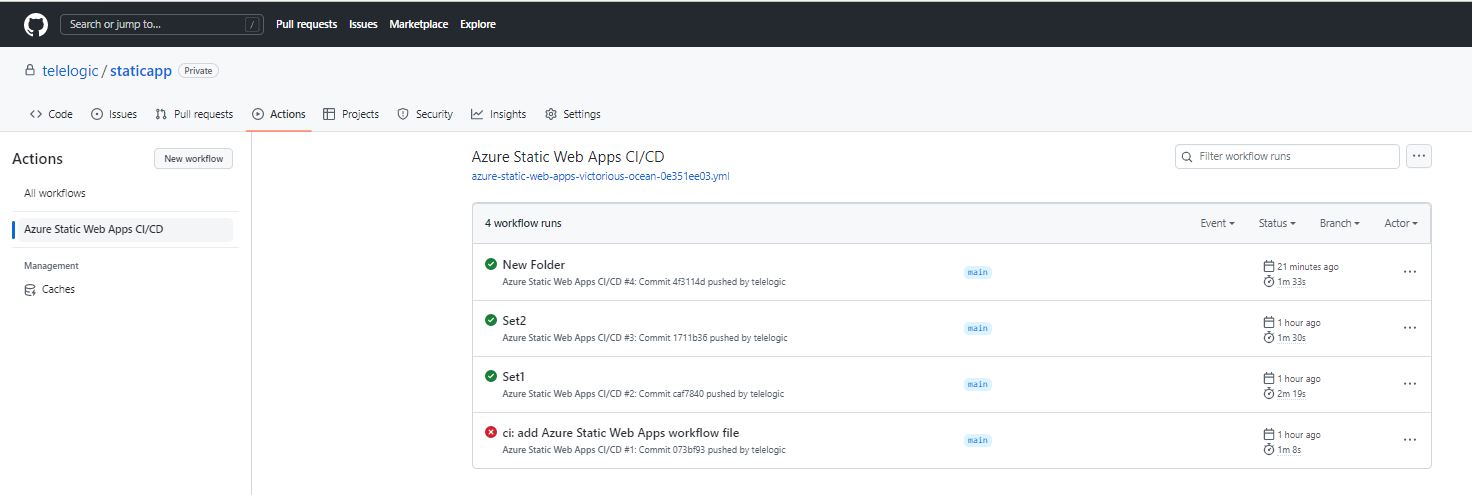
Task: Expand the Status filter dropdown
Action: pos(1277,223)
